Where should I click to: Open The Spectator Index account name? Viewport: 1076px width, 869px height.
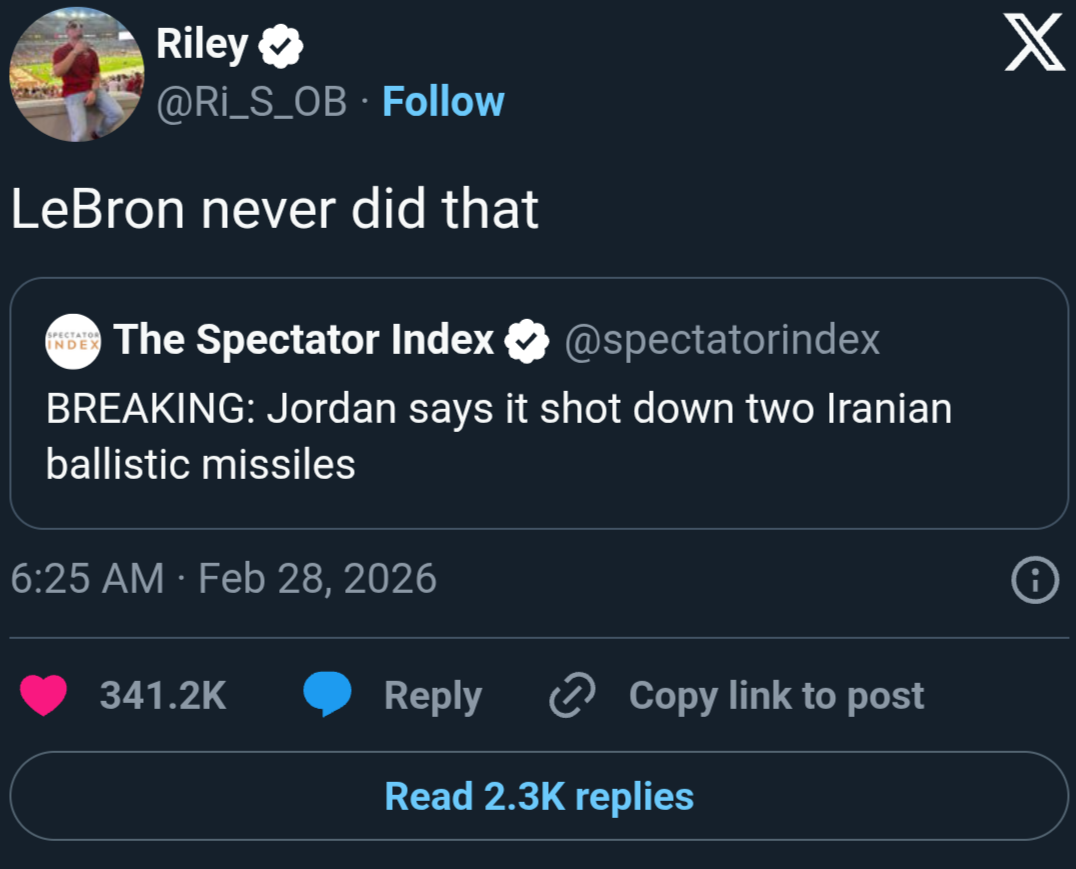[x=304, y=340]
